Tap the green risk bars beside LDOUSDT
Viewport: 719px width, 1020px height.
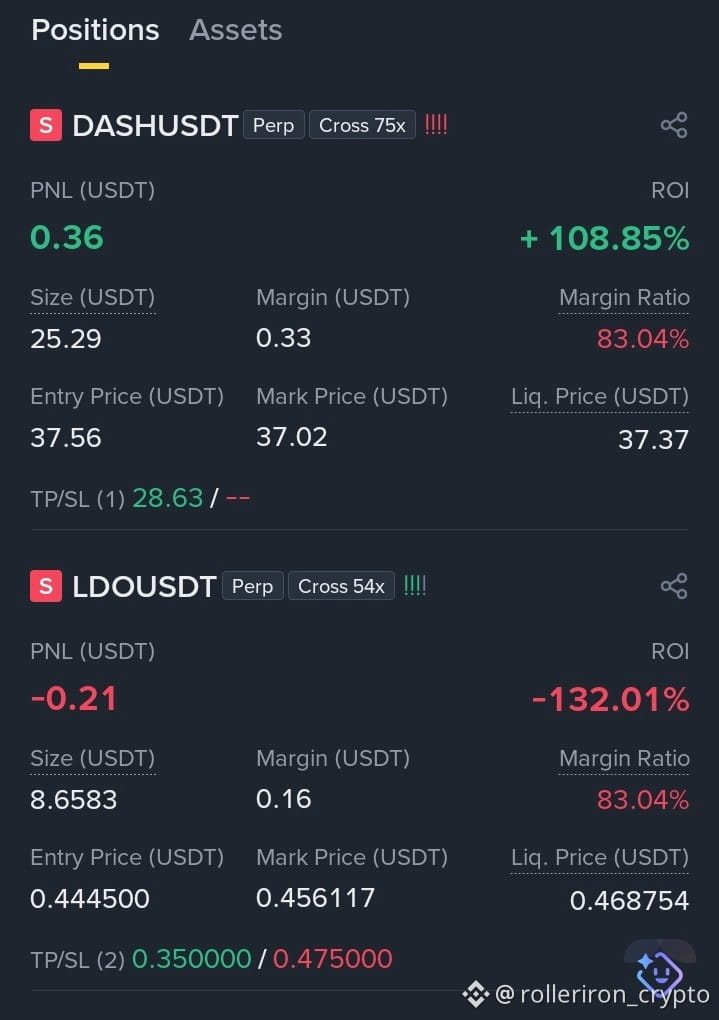415,585
